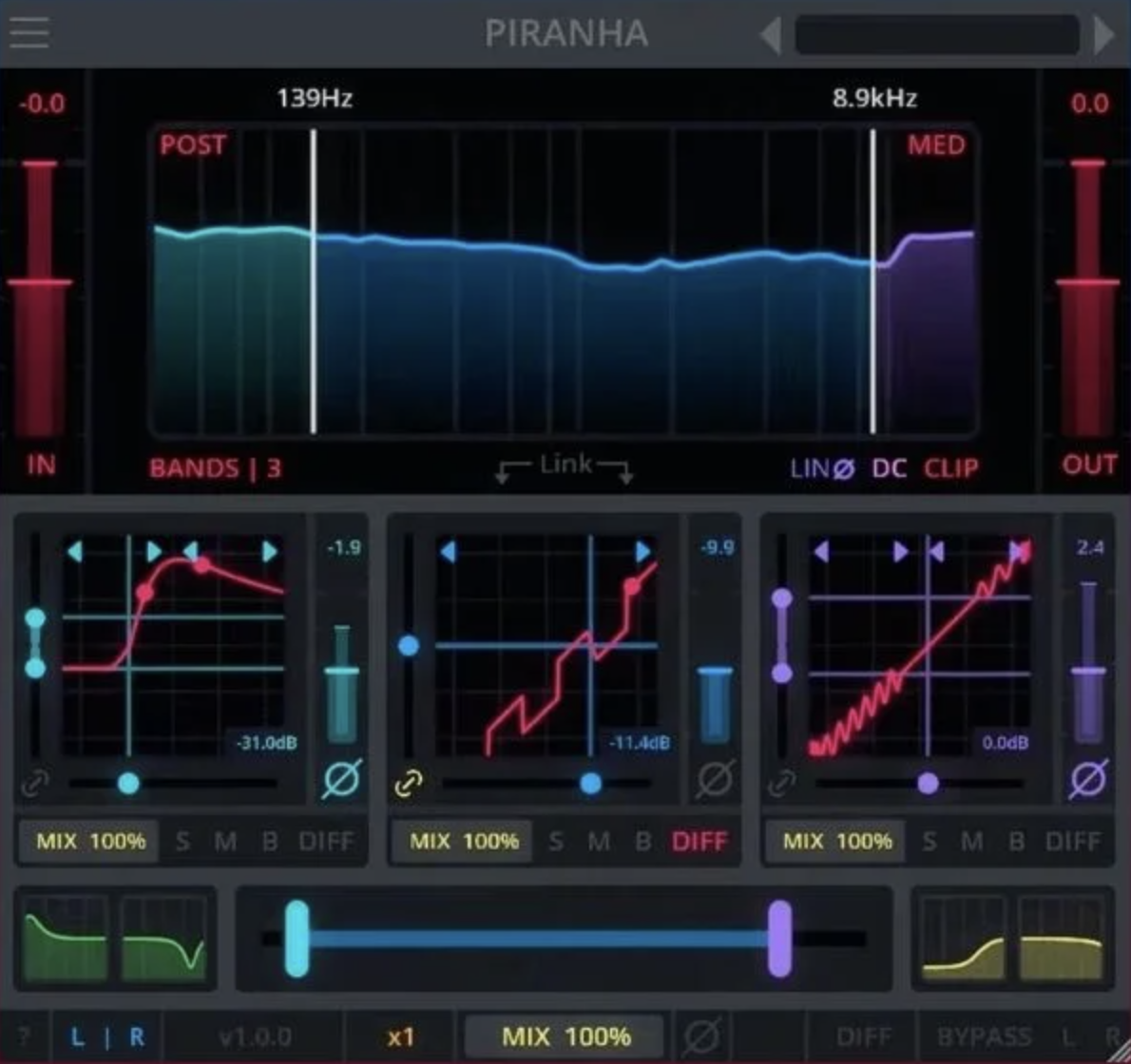Click band 3 first left arrow above curve
1131x1064 pixels.
pos(821,552)
